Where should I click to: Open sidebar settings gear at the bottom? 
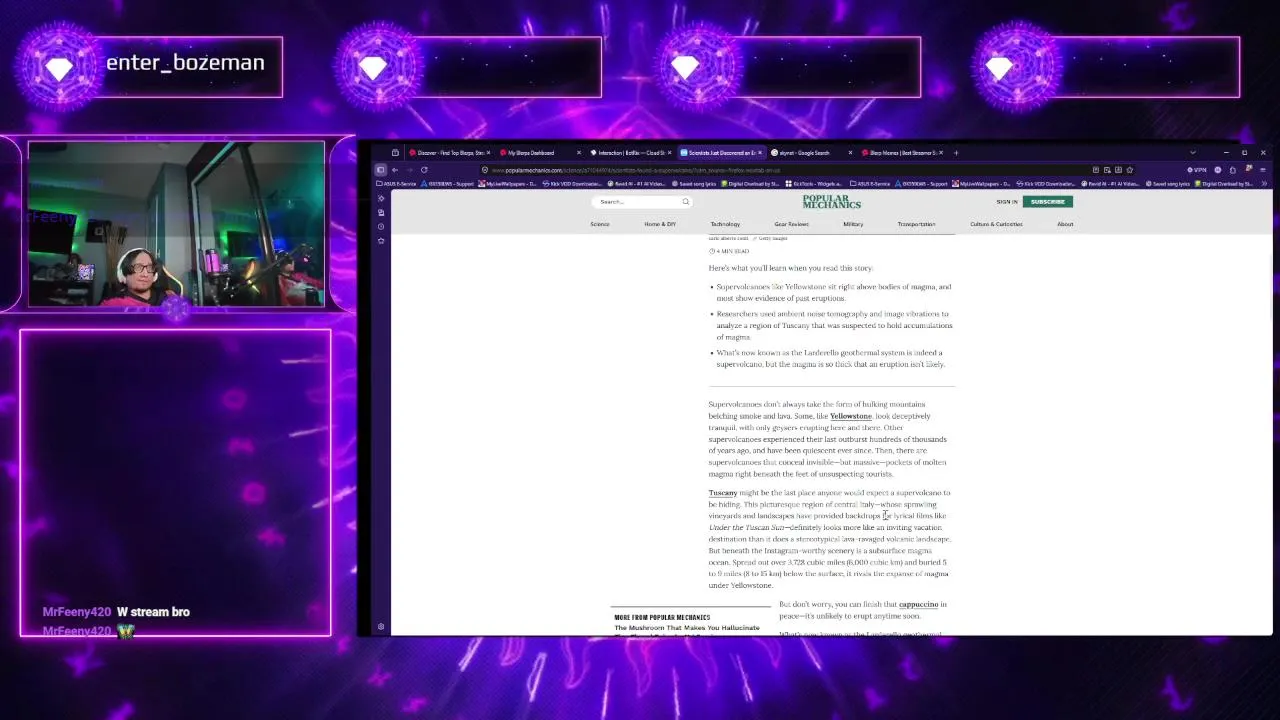(381, 627)
